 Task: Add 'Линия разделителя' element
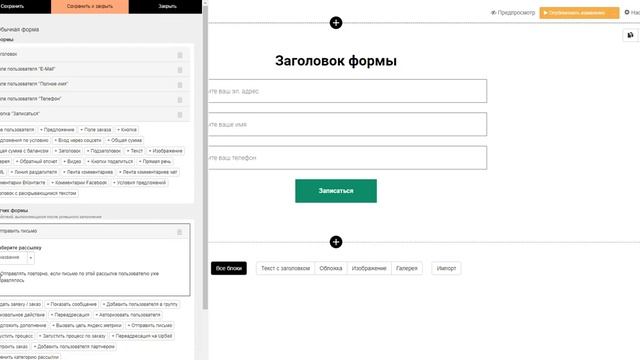tap(34, 172)
